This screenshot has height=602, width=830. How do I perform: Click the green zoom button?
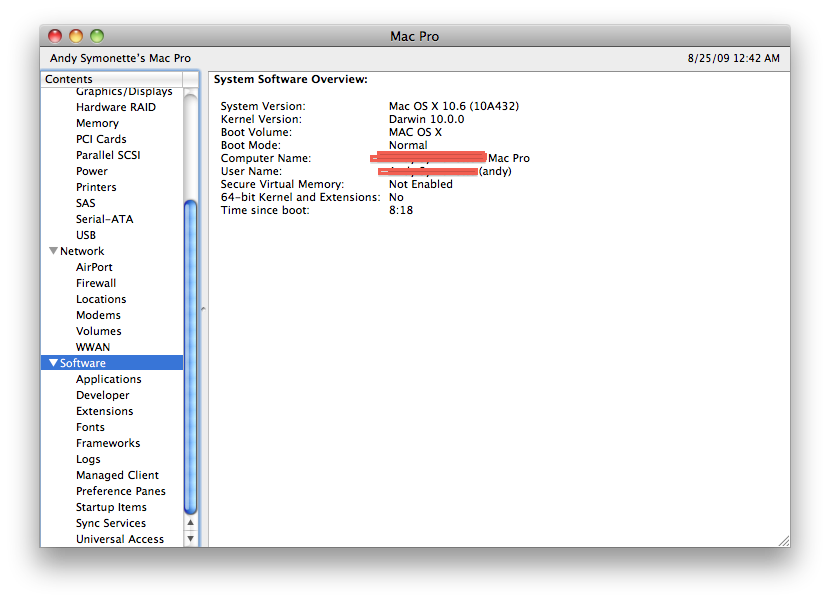click(97, 36)
